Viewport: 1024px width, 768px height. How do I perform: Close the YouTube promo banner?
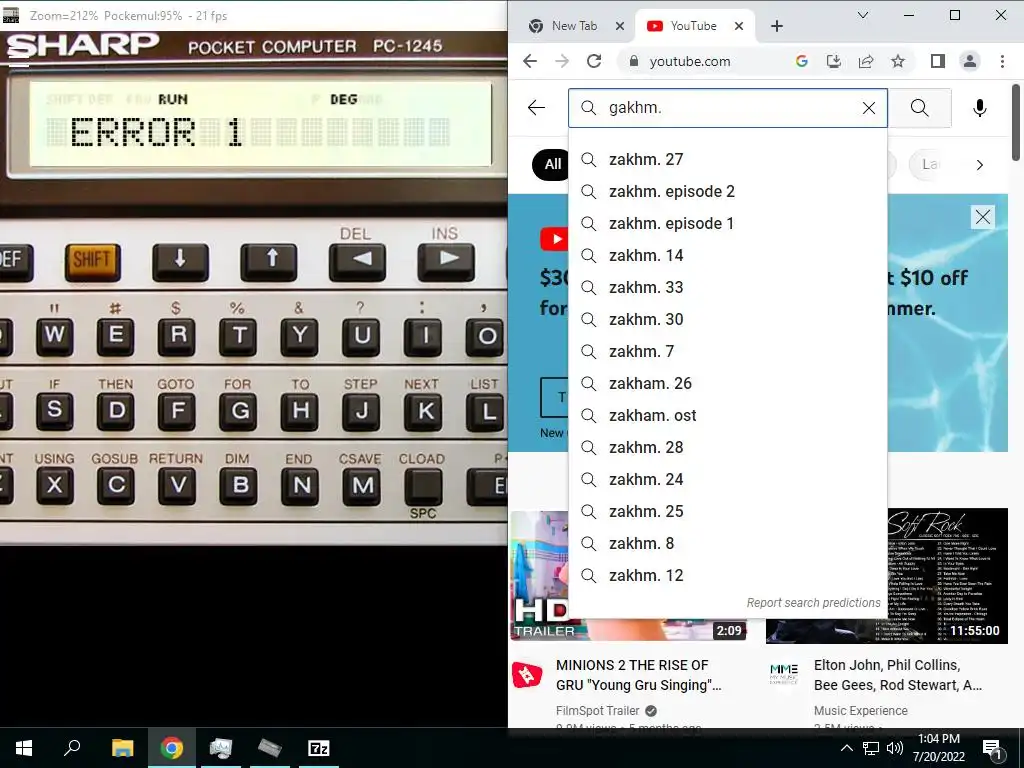[983, 217]
